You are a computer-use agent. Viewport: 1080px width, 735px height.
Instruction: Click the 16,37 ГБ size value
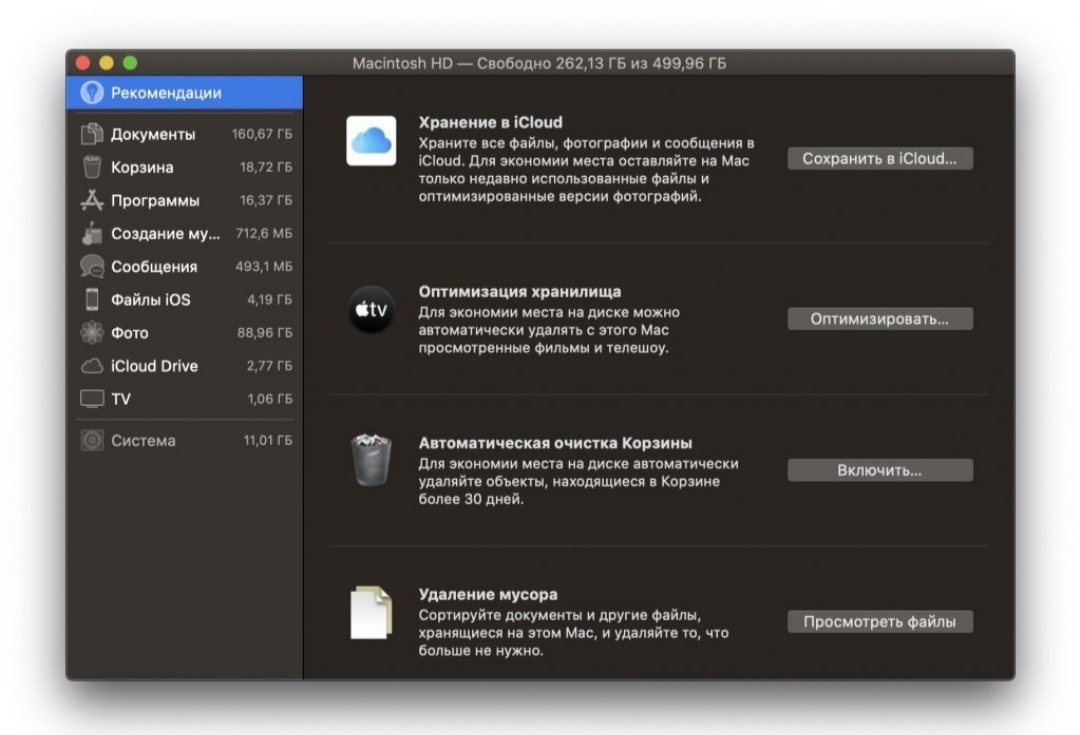pos(266,200)
